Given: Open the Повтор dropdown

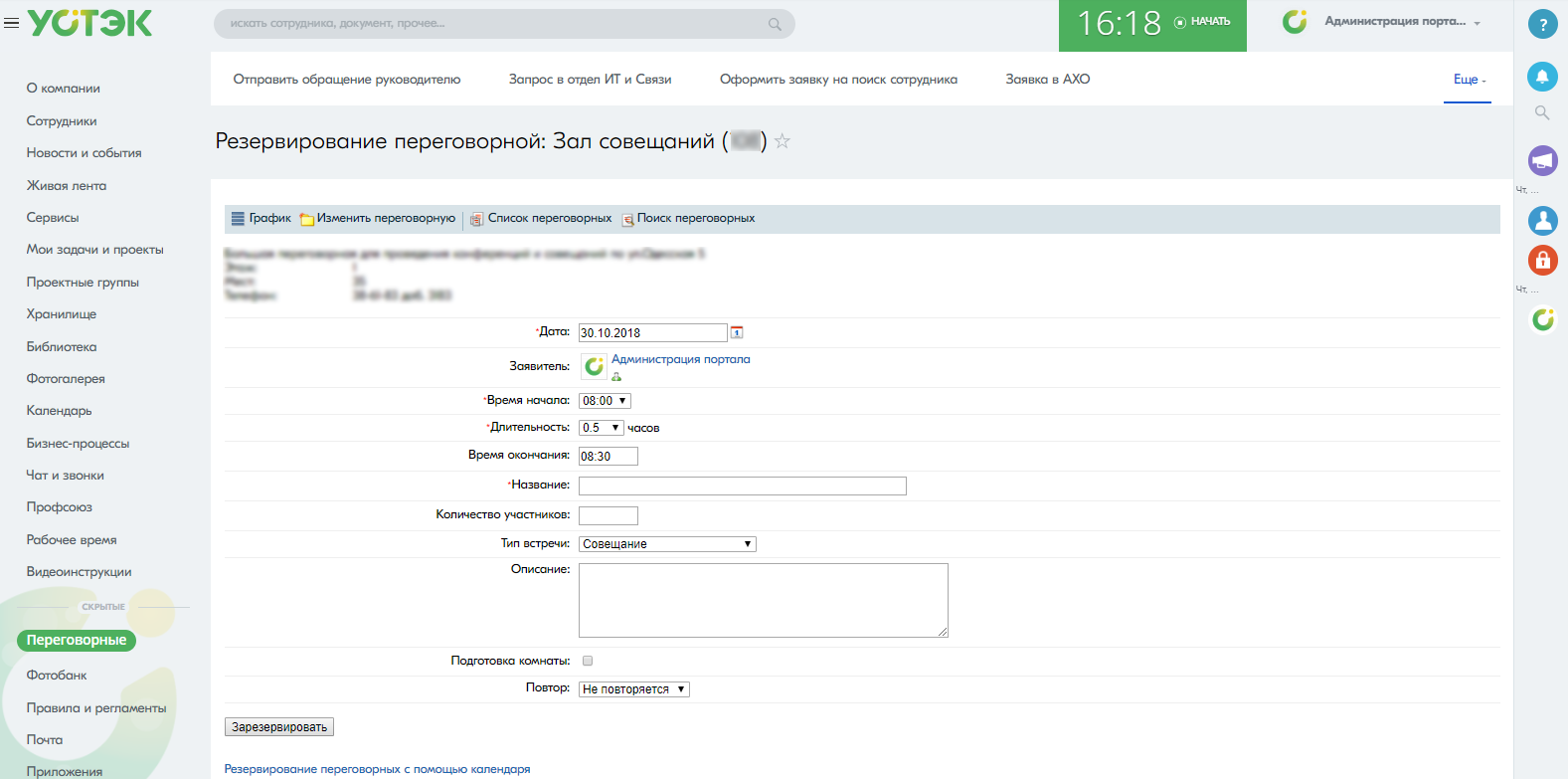Looking at the screenshot, I should (634, 689).
